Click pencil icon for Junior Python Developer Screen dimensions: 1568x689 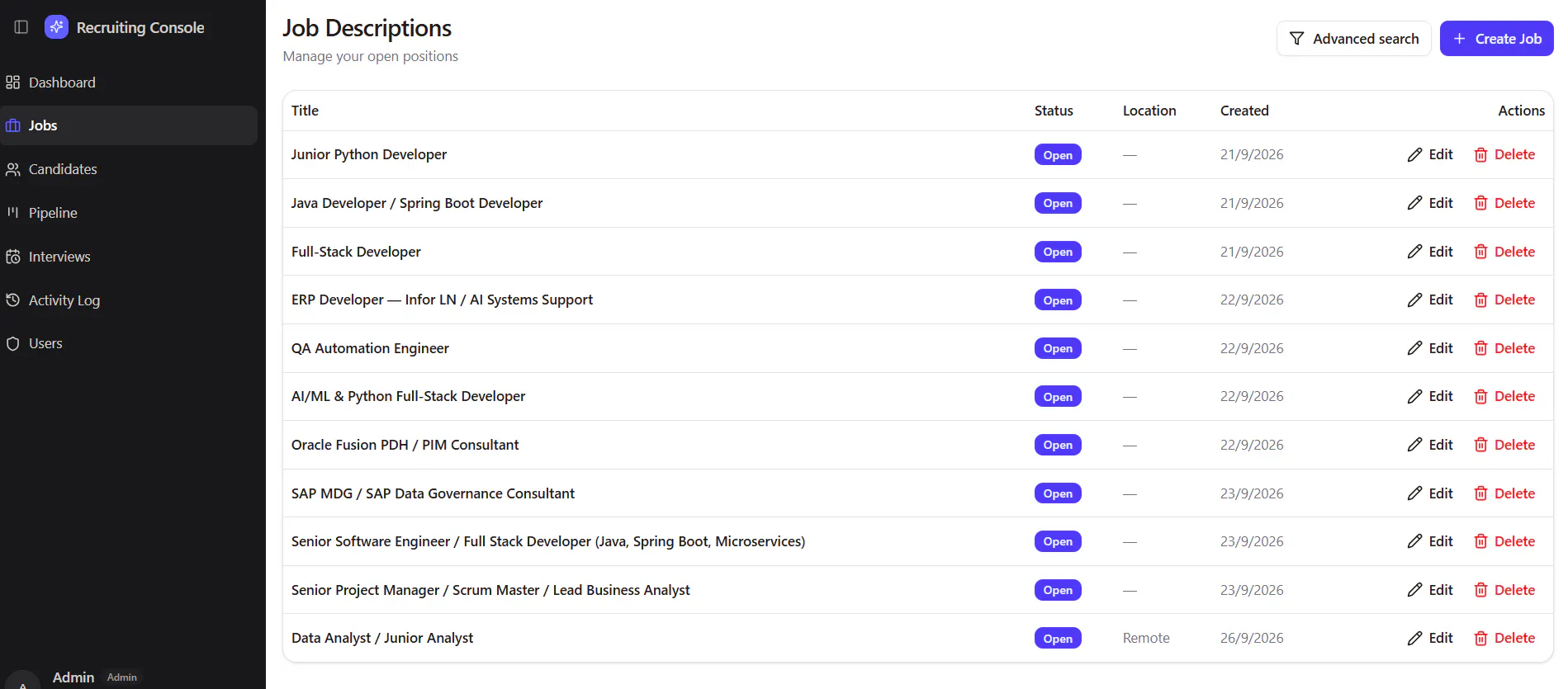point(1414,155)
